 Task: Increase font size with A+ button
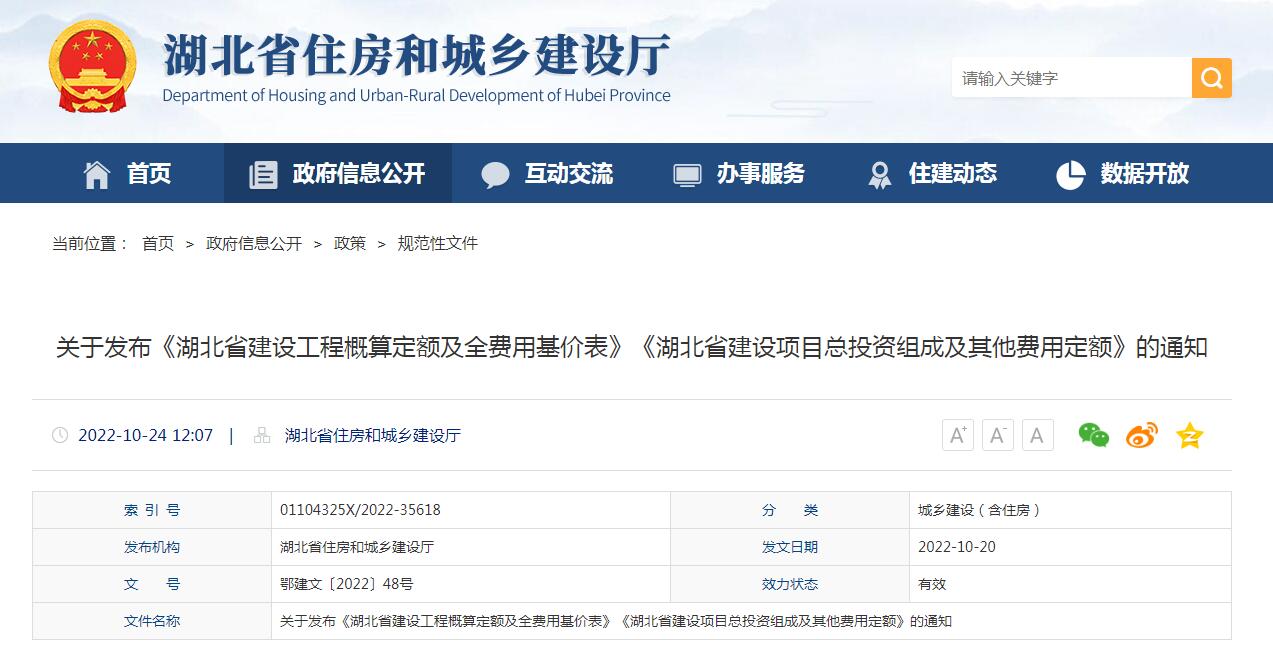(x=957, y=435)
